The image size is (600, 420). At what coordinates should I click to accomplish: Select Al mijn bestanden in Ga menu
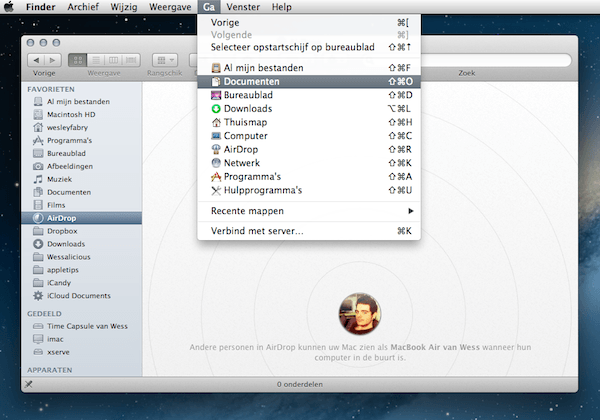309,68
